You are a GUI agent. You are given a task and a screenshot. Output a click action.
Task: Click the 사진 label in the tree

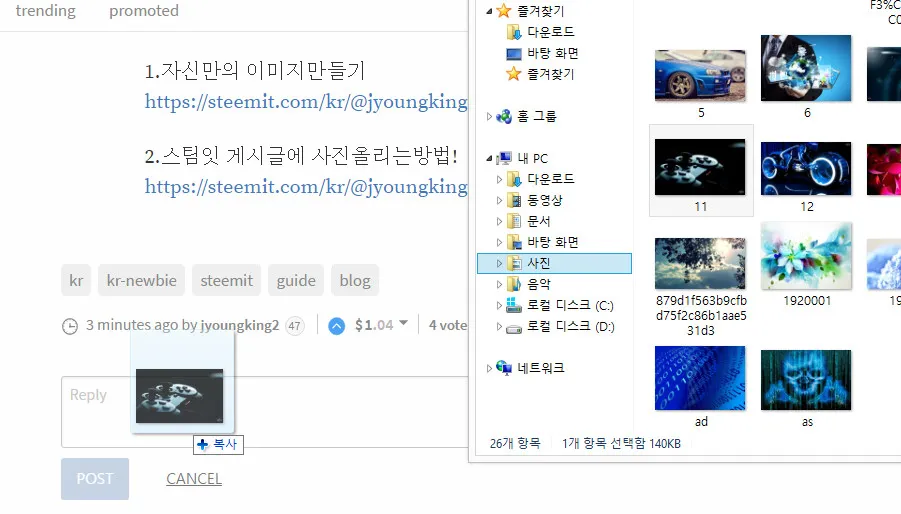coord(538,263)
